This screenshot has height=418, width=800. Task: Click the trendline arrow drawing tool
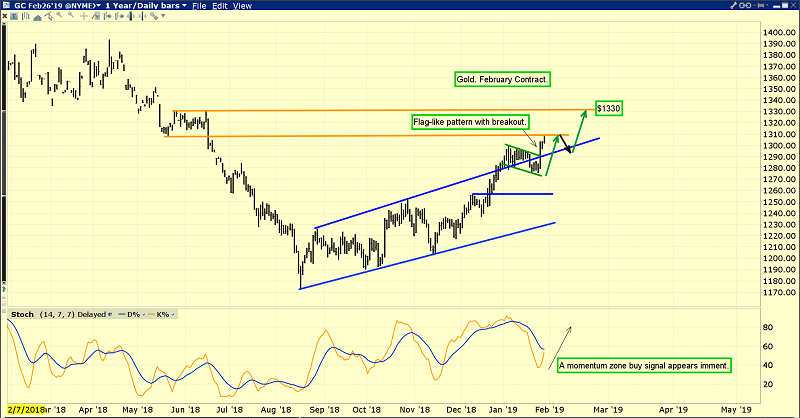[48, 16]
